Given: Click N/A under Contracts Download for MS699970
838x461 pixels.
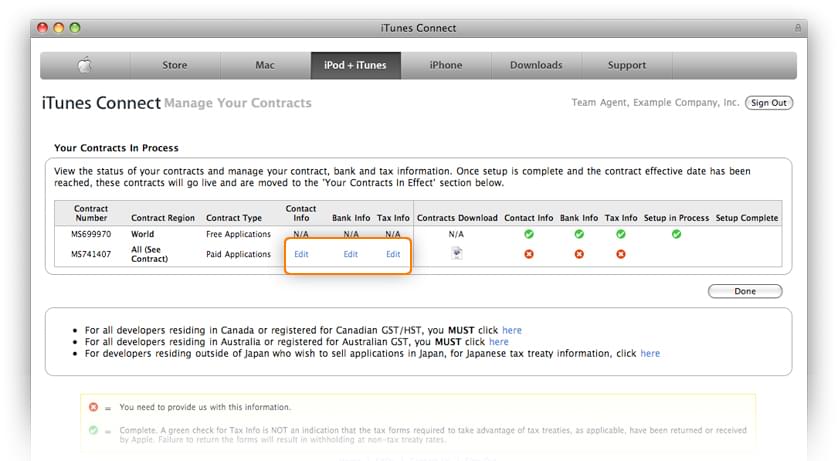Looking at the screenshot, I should point(456,234).
